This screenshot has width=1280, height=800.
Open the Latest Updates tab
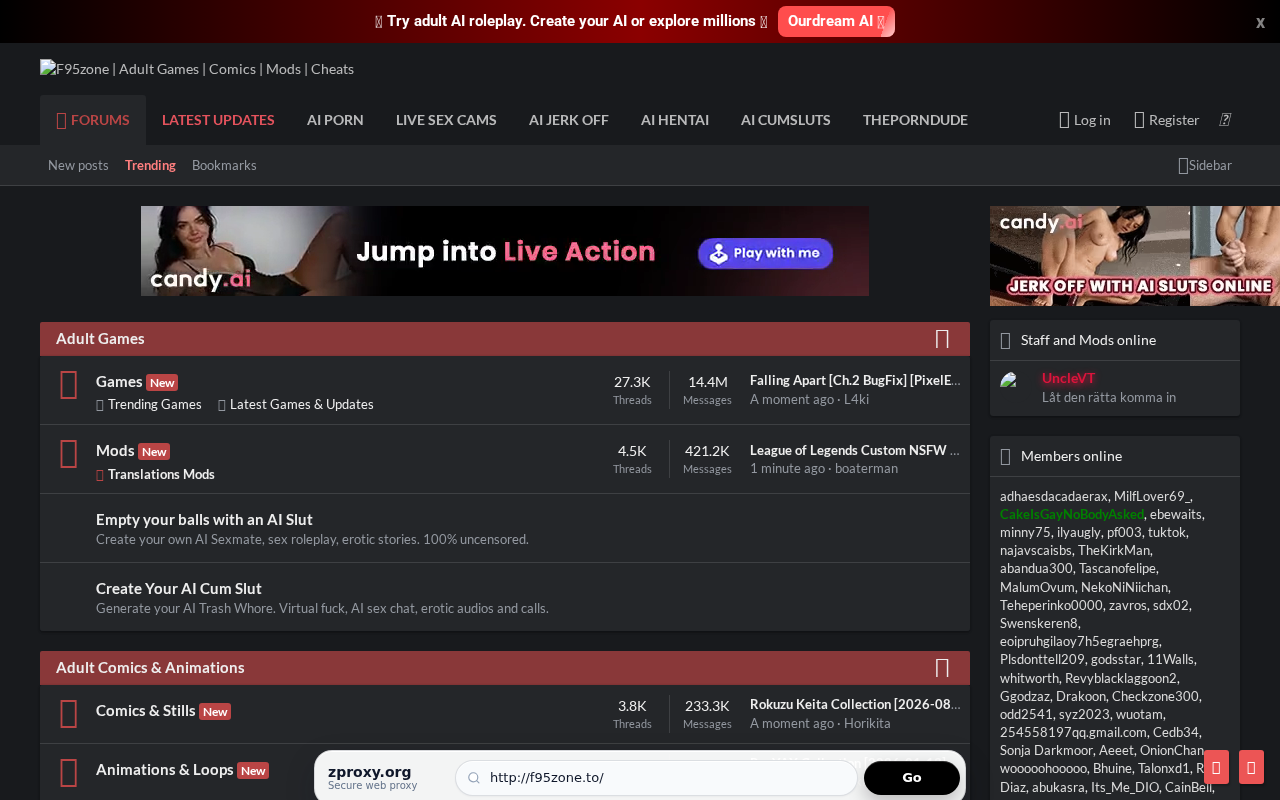pos(218,120)
